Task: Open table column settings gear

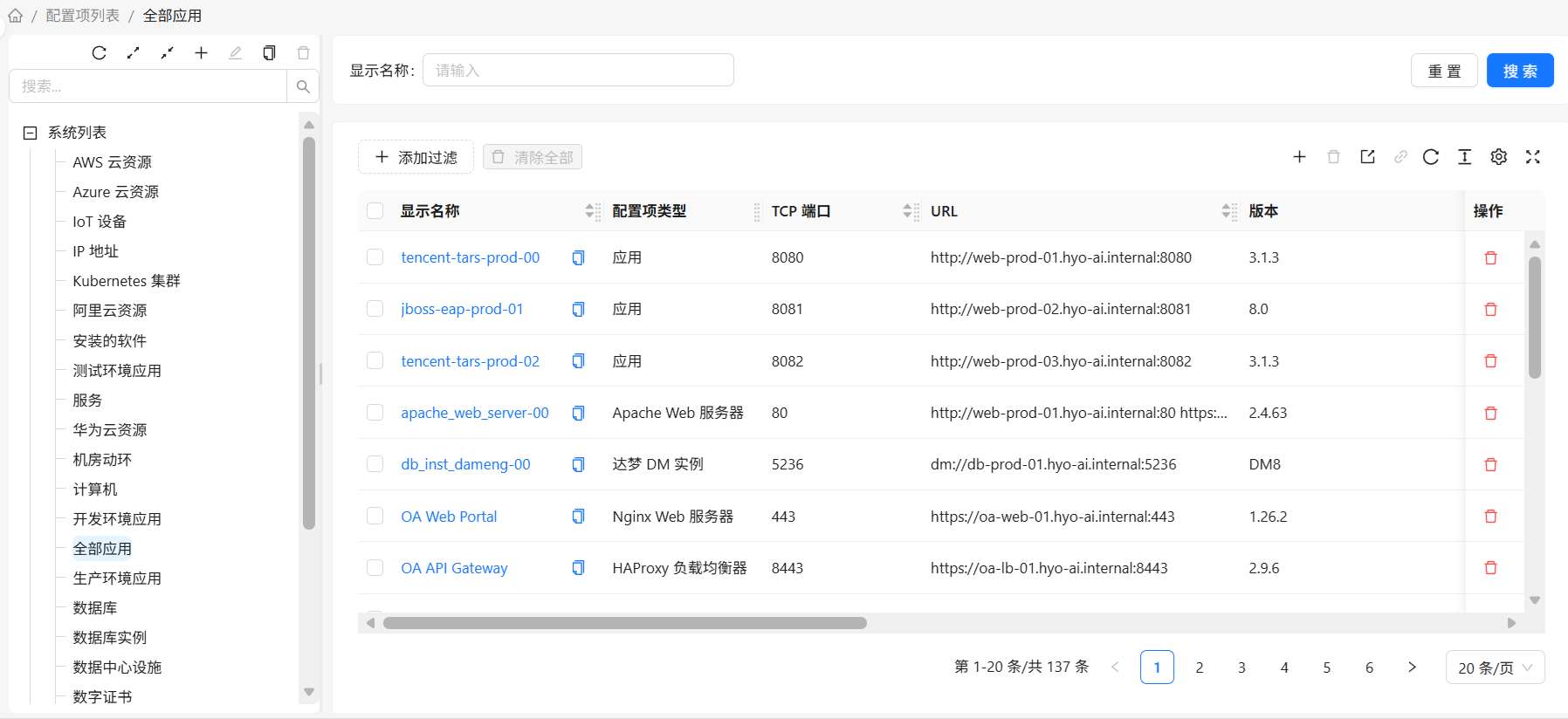Action: [x=1498, y=157]
